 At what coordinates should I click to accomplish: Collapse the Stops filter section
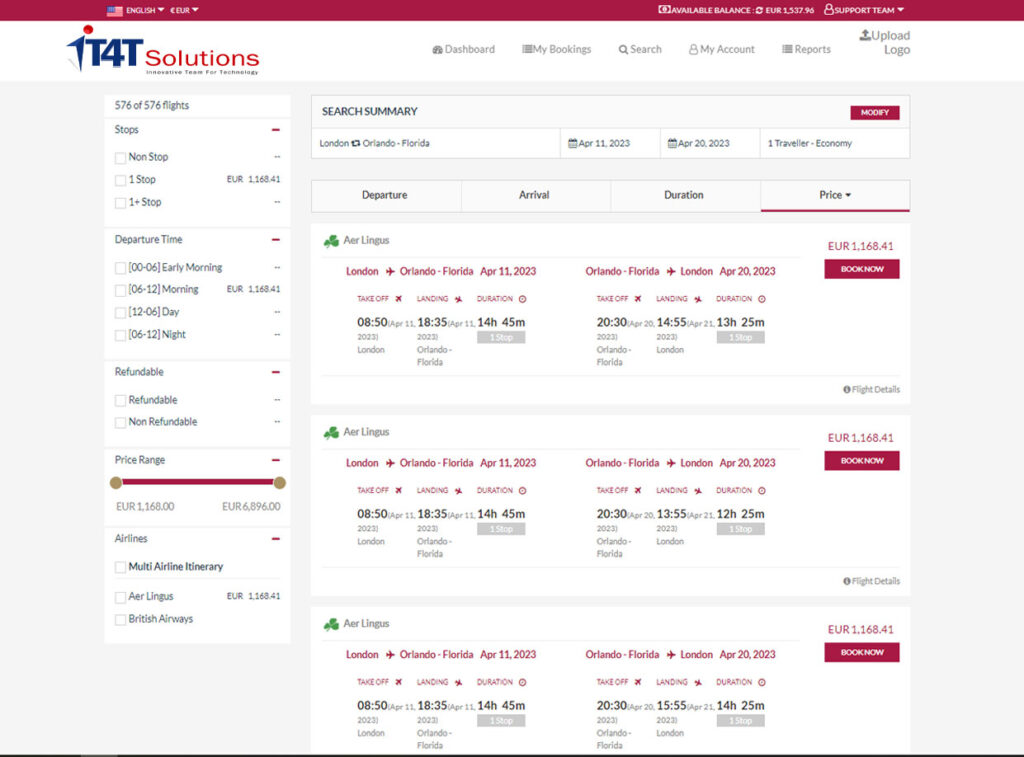276,130
